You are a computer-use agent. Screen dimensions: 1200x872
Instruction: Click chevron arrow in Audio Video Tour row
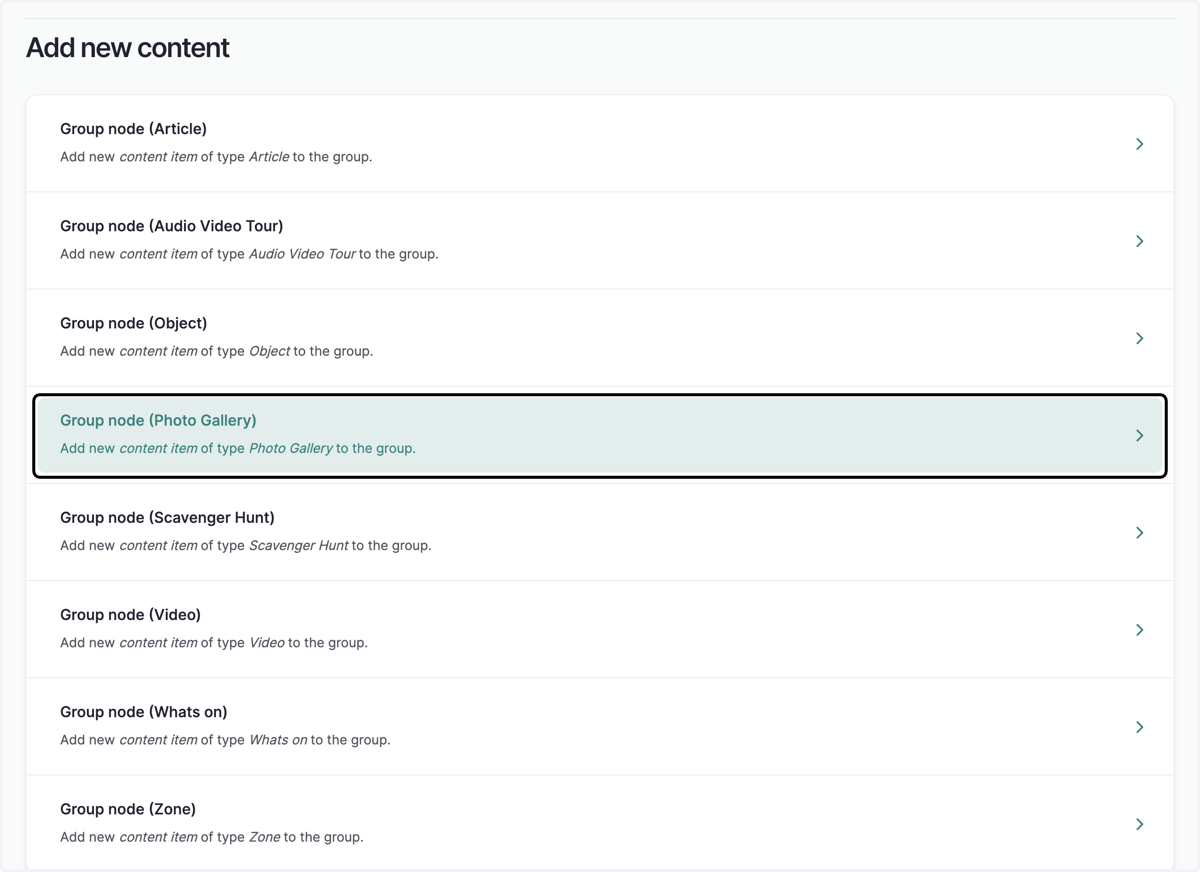[x=1139, y=241]
